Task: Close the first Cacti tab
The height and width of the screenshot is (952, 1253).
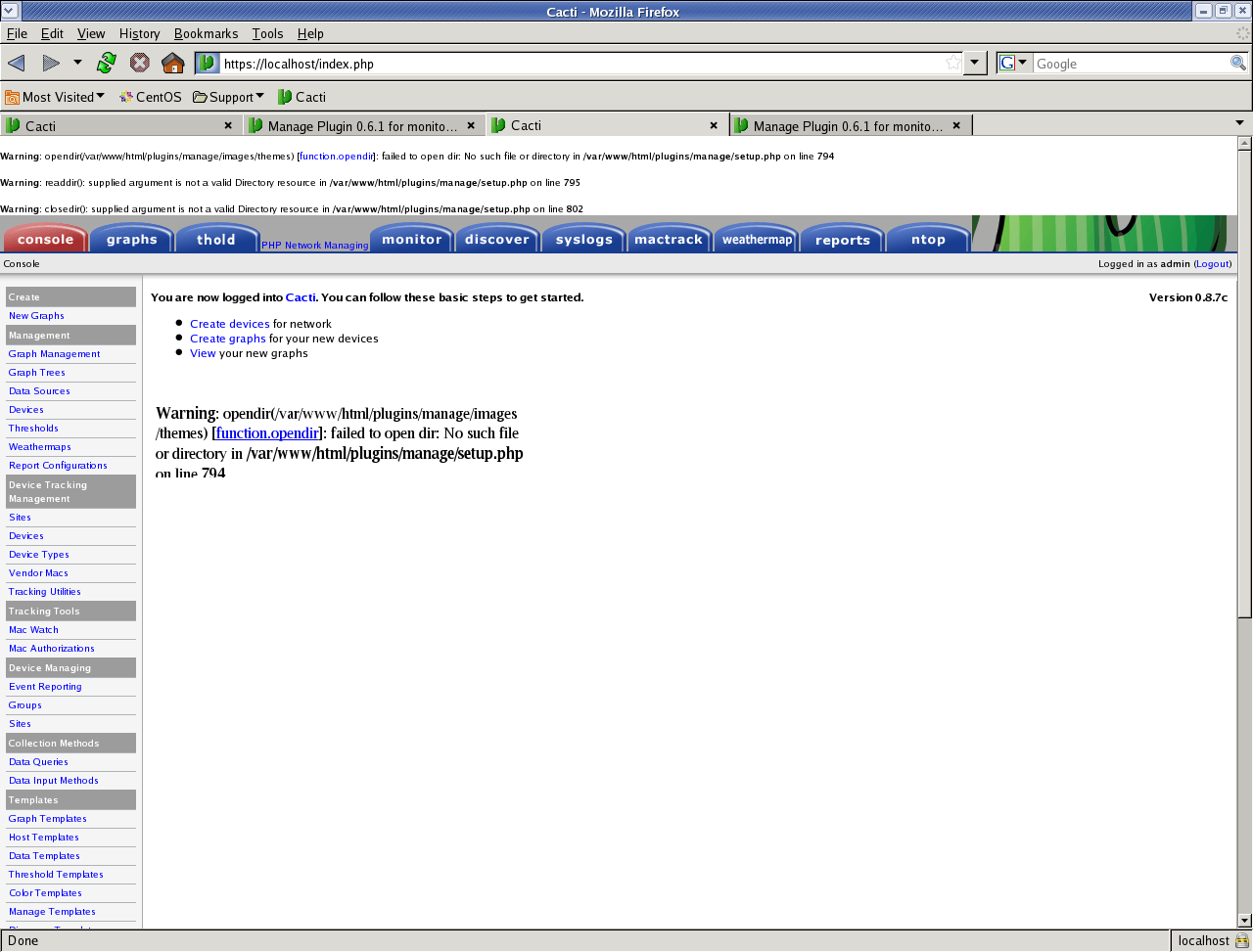Action: [228, 125]
